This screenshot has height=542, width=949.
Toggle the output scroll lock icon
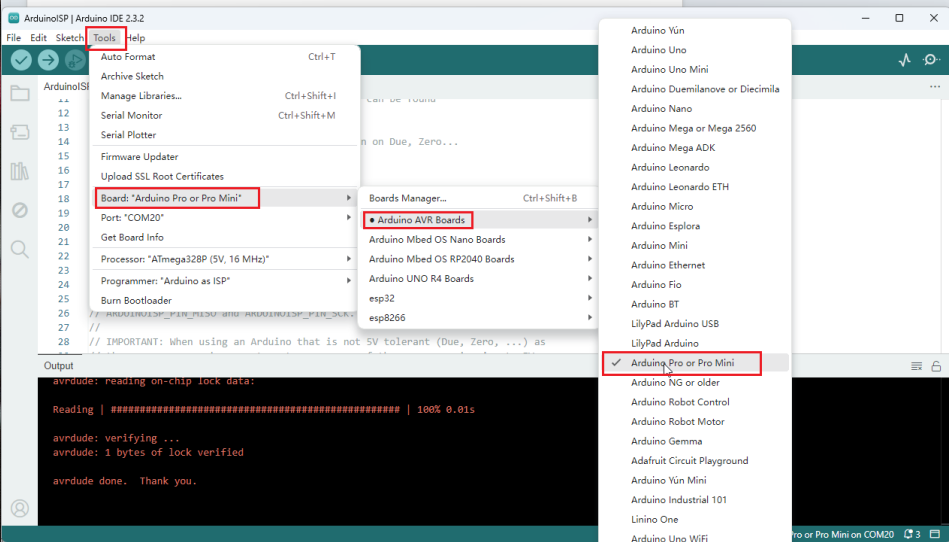coord(936,367)
